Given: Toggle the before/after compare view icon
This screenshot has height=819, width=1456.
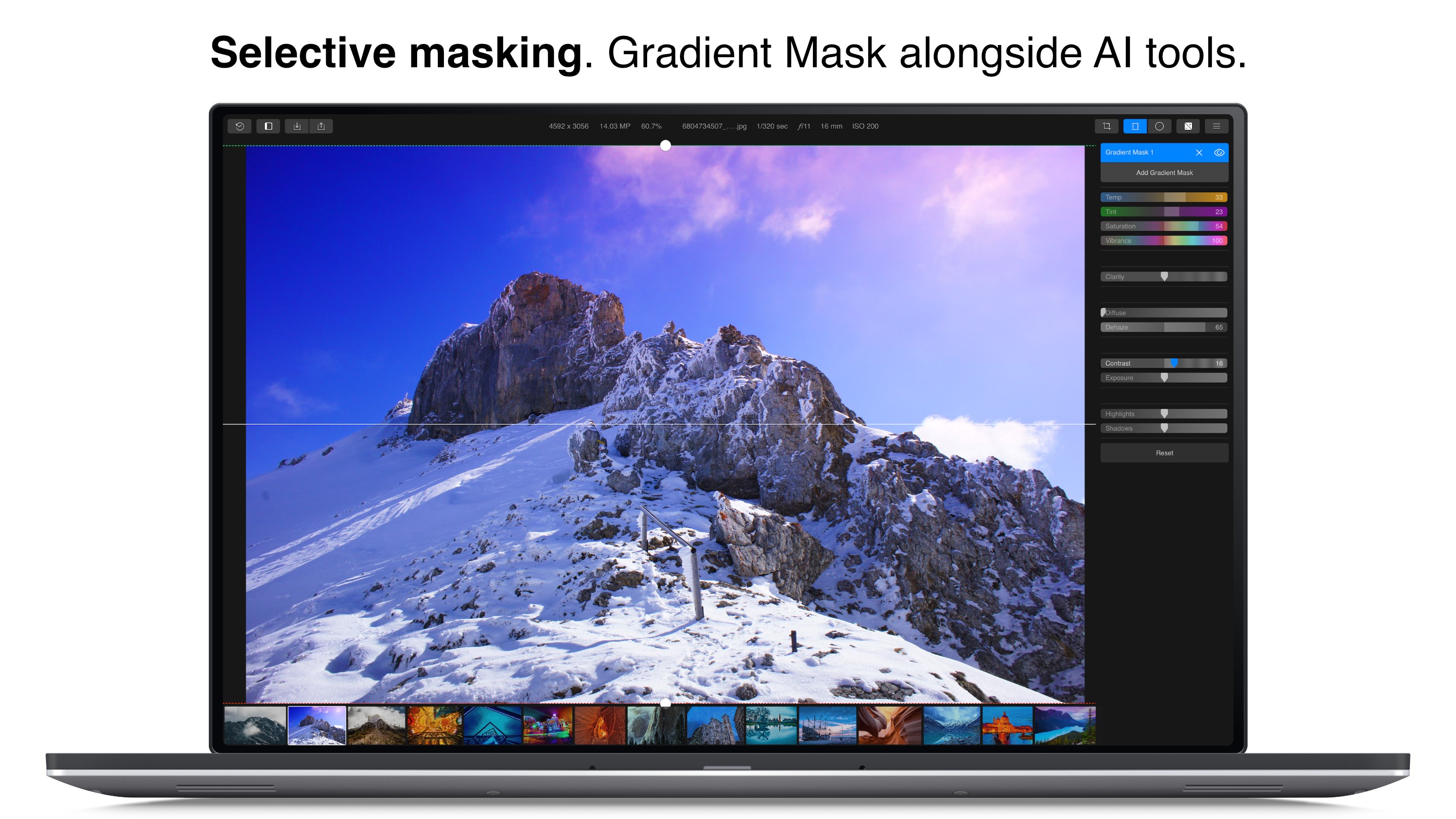Looking at the screenshot, I should click(x=268, y=126).
